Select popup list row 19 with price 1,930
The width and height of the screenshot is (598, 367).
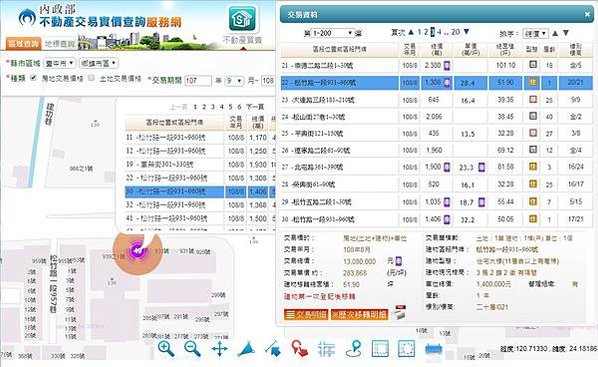click(x=200, y=164)
